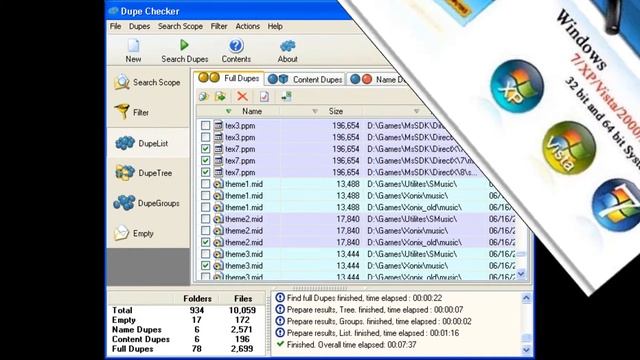Select DupeList in the sidebar

149,143
